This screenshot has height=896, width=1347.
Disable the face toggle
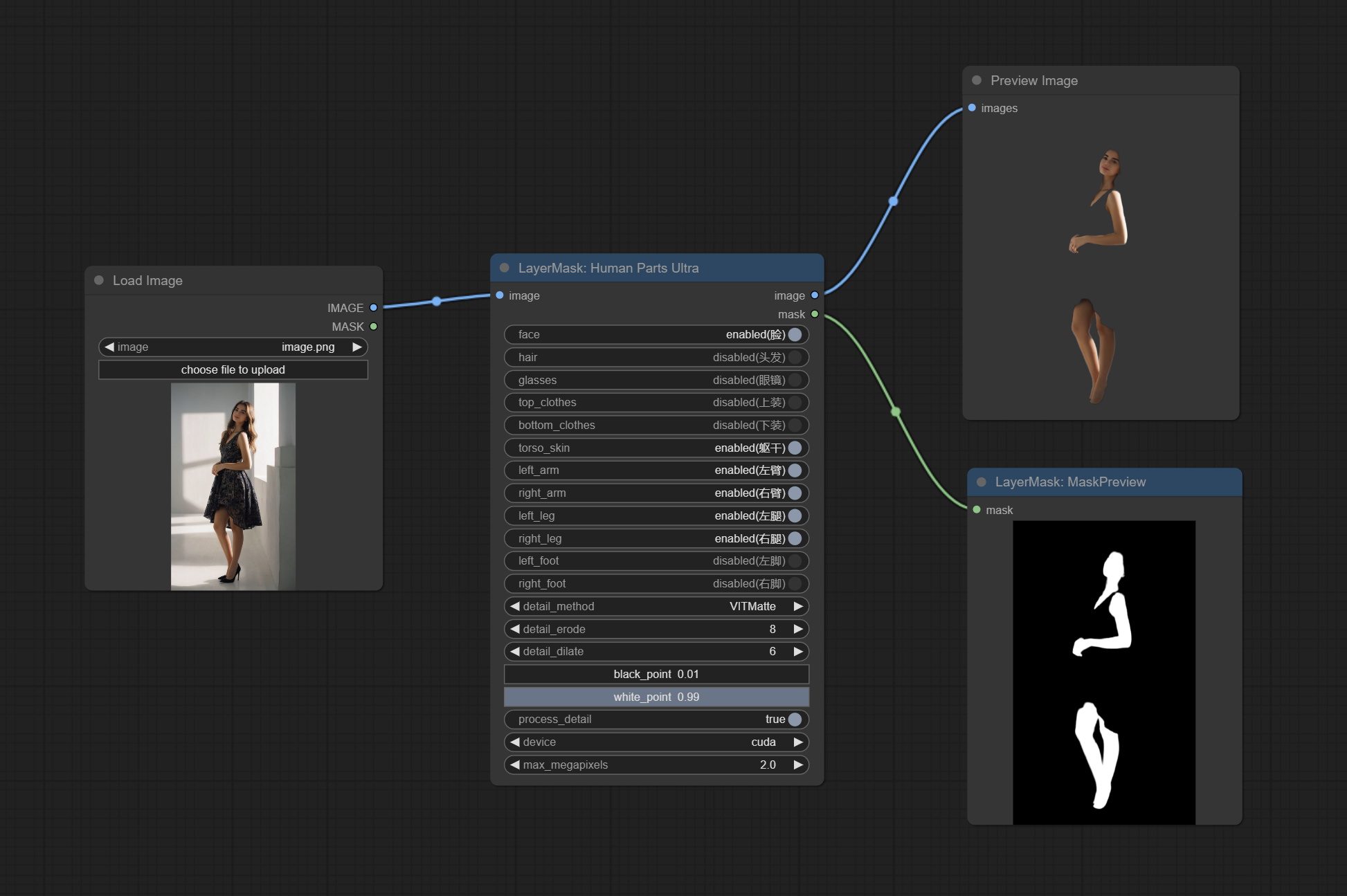795,334
